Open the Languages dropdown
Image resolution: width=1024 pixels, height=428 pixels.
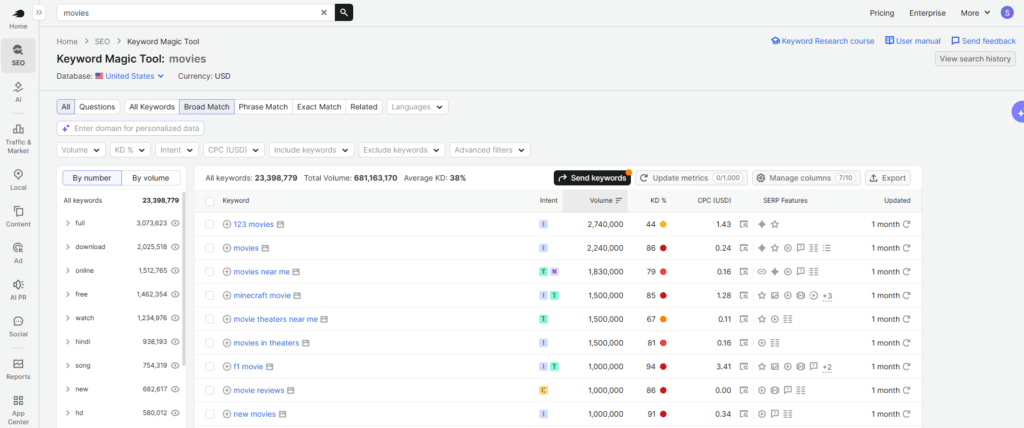tap(417, 107)
